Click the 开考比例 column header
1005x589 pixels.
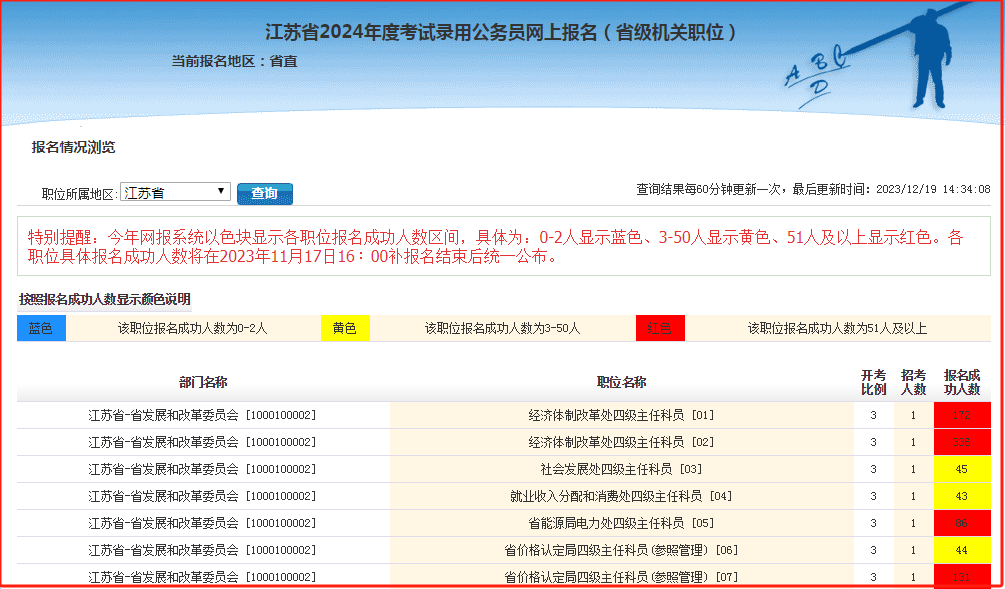(873, 381)
